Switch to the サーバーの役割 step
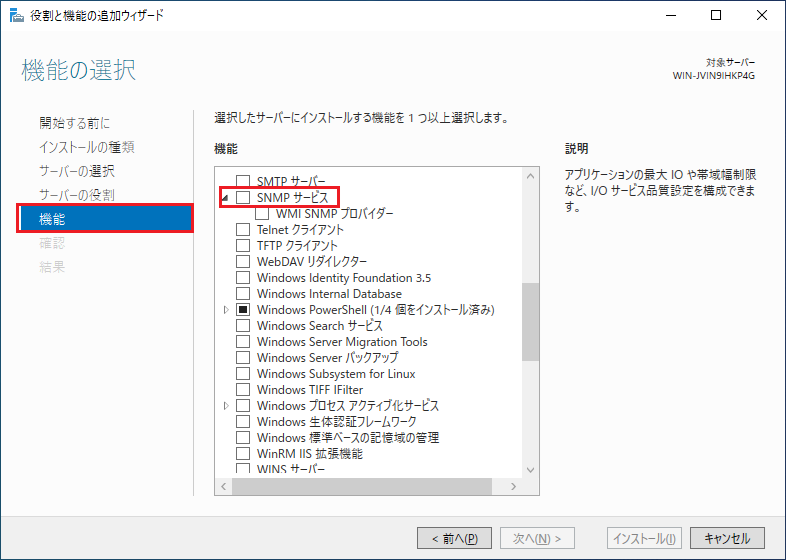 77,195
